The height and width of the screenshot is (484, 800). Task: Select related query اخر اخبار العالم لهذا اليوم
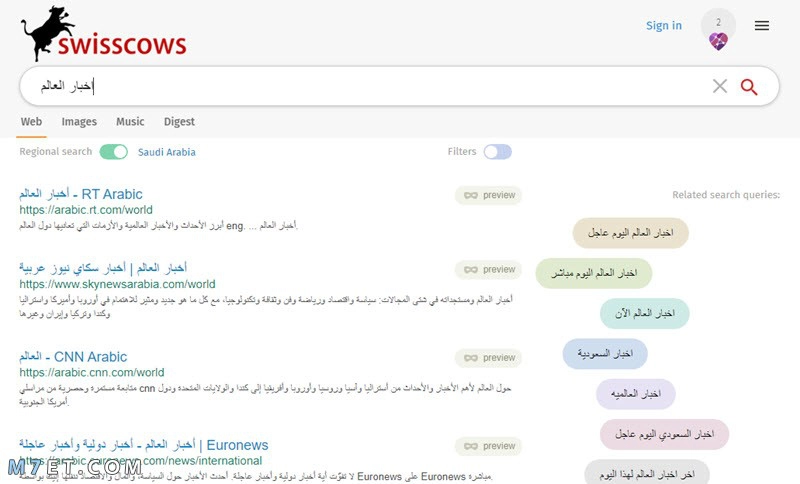(647, 472)
